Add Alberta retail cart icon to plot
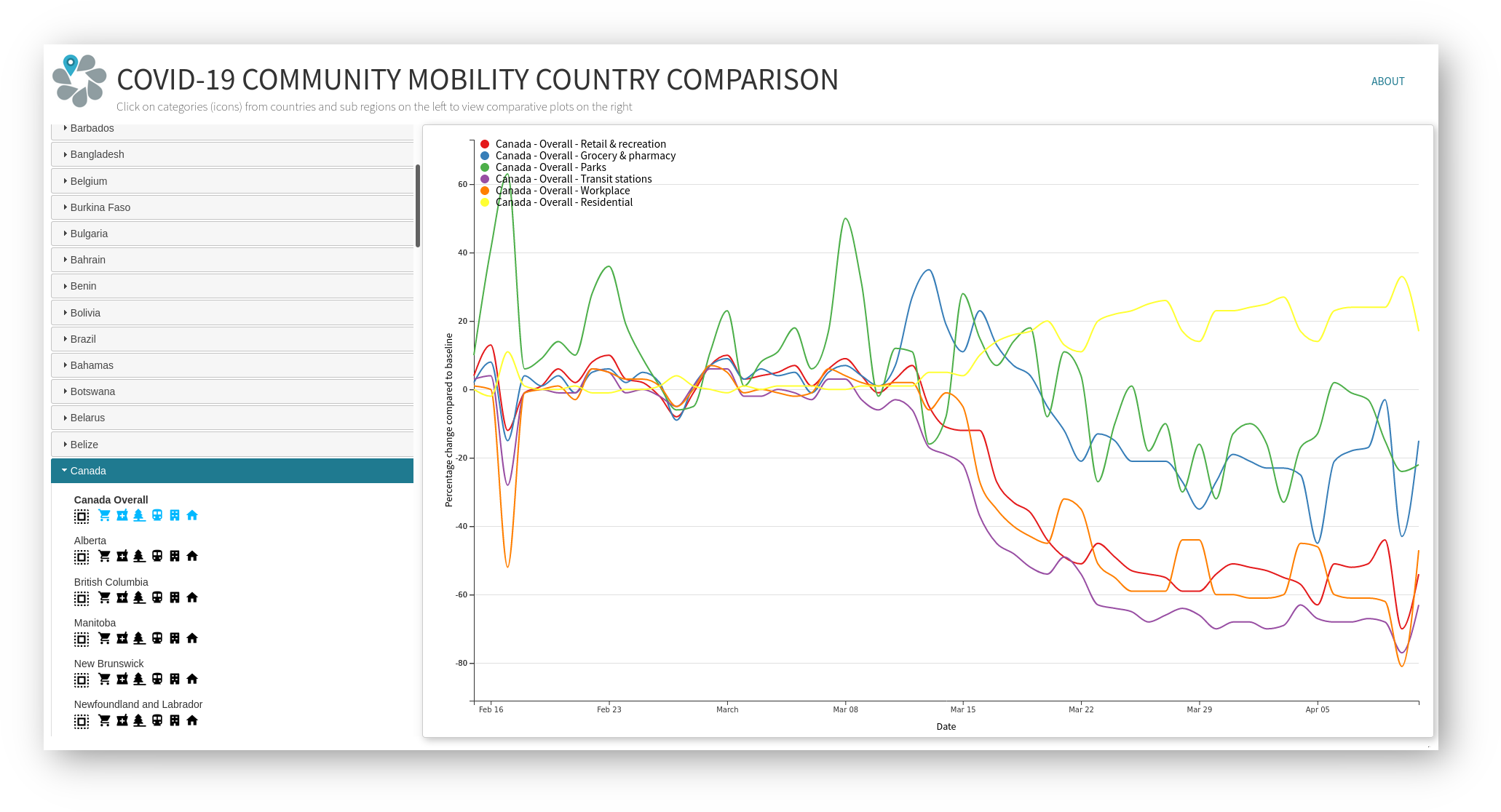1501x812 pixels. tap(105, 556)
